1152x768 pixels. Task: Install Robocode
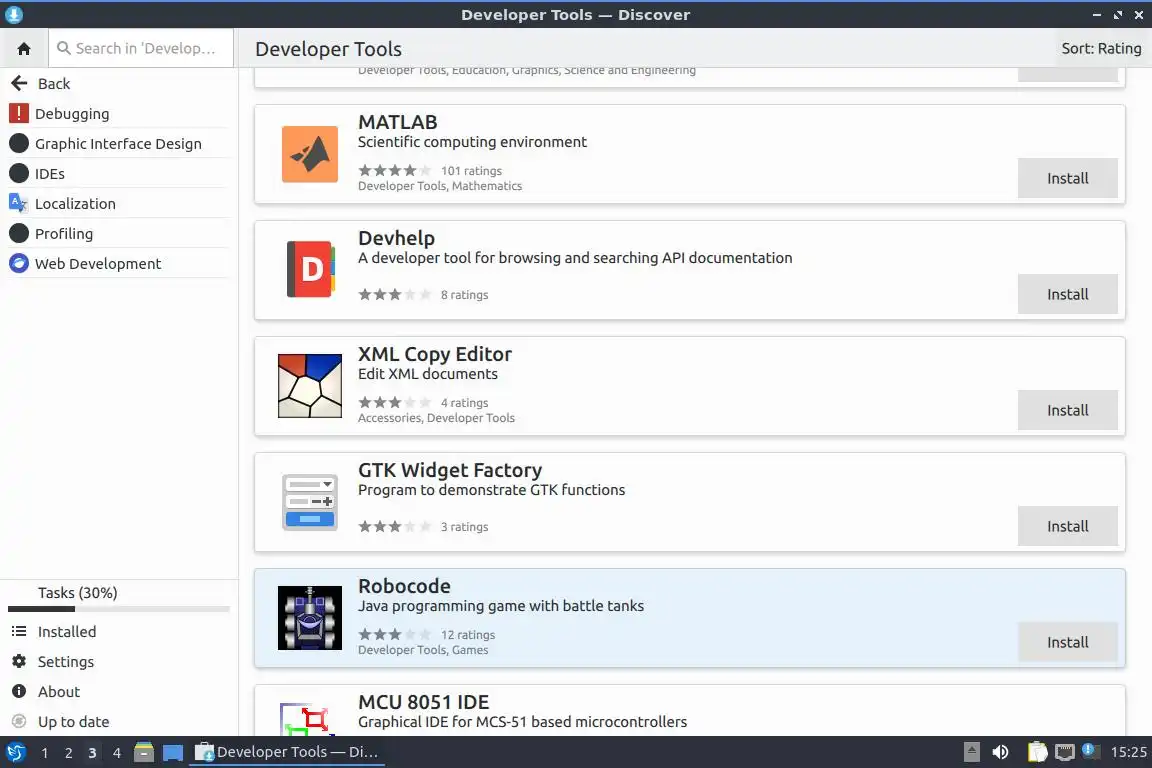[x=1068, y=642]
